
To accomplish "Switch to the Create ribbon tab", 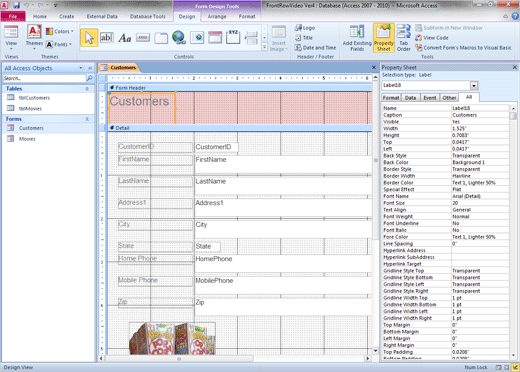I will click(67, 16).
